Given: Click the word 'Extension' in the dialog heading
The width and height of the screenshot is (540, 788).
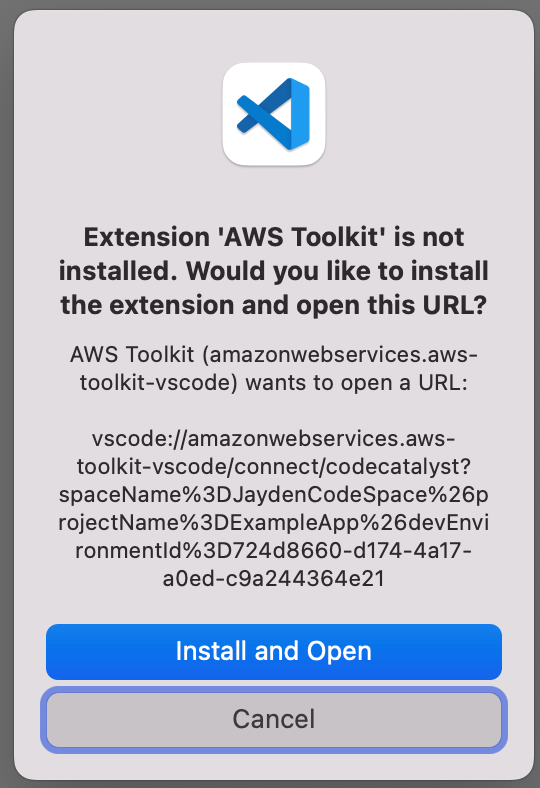Looking at the screenshot, I should click(x=147, y=237).
